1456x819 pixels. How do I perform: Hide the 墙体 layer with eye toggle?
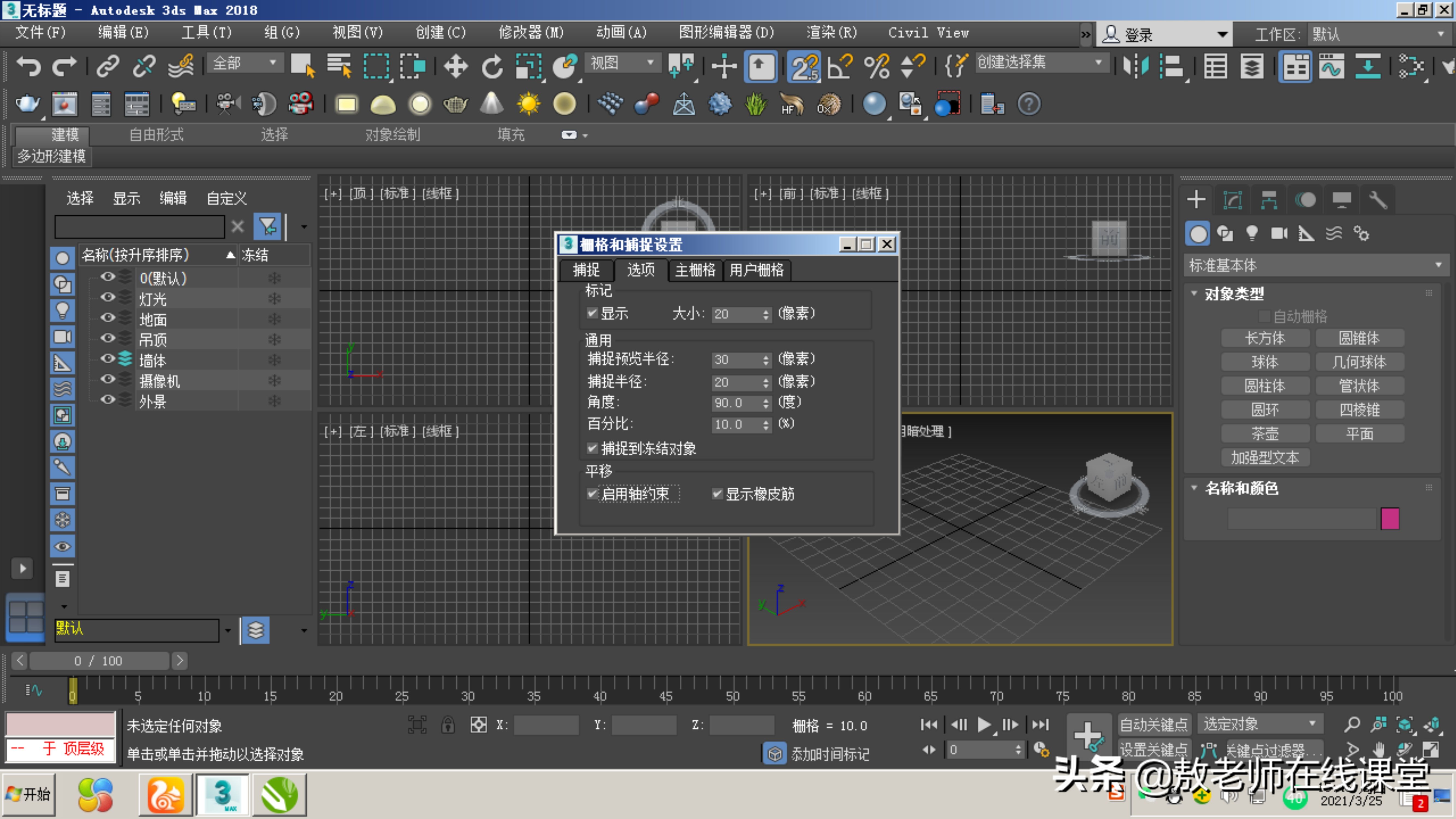coord(107,359)
